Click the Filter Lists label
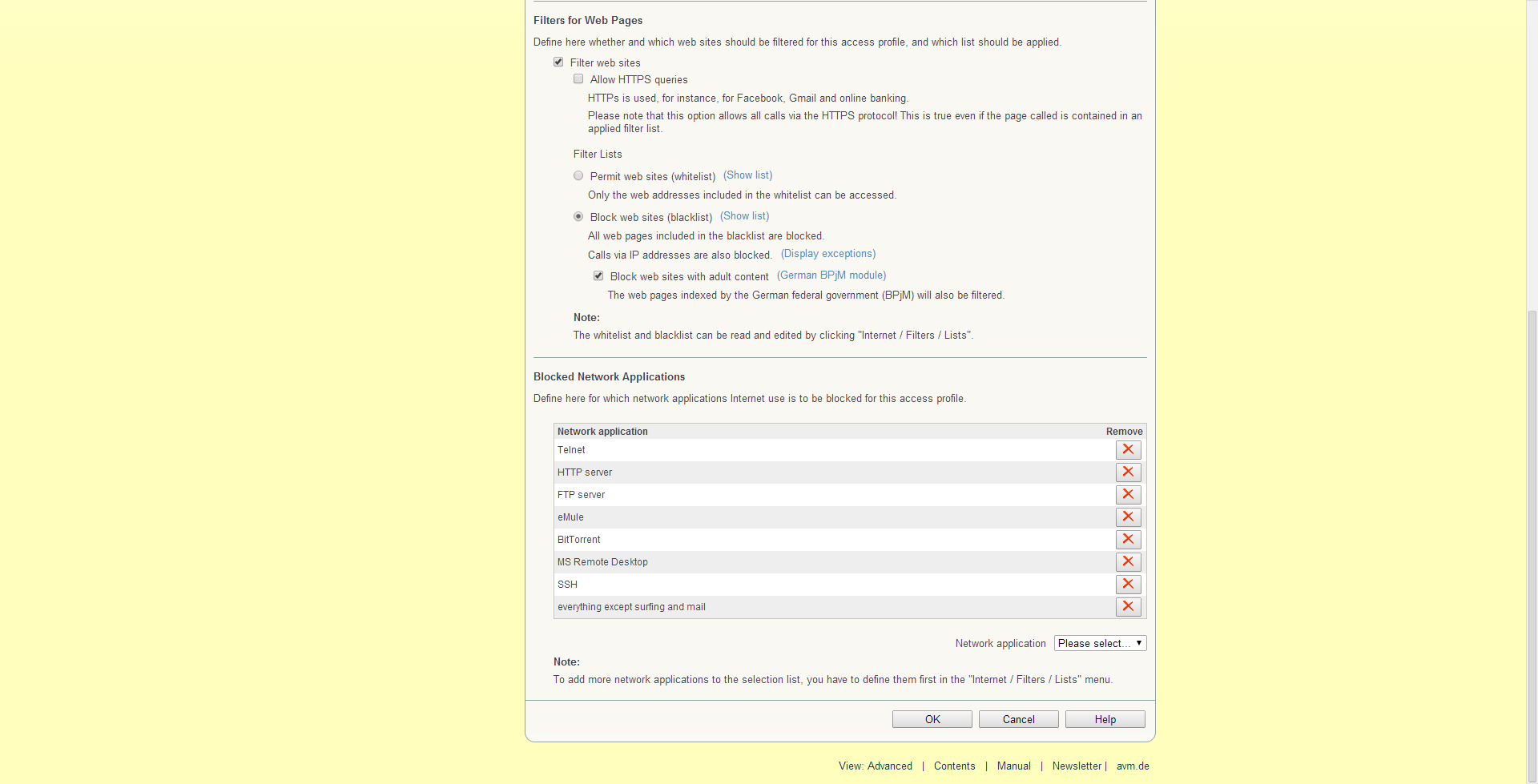 coord(598,155)
